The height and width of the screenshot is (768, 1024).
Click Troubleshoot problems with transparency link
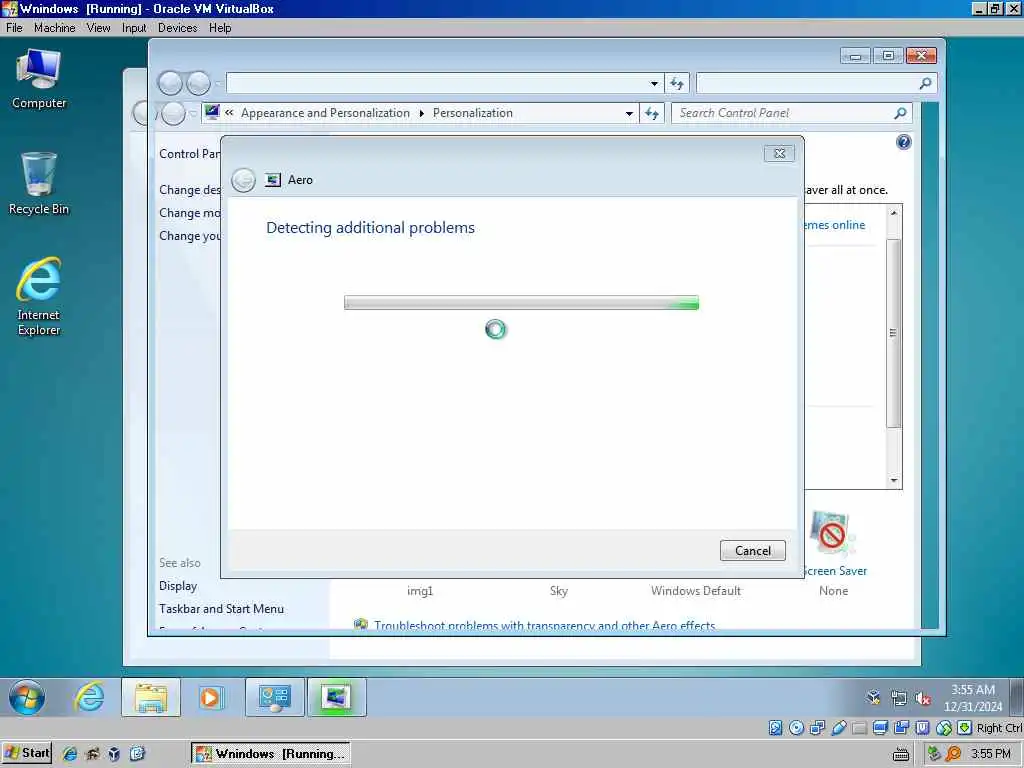pyautogui.click(x=545, y=626)
